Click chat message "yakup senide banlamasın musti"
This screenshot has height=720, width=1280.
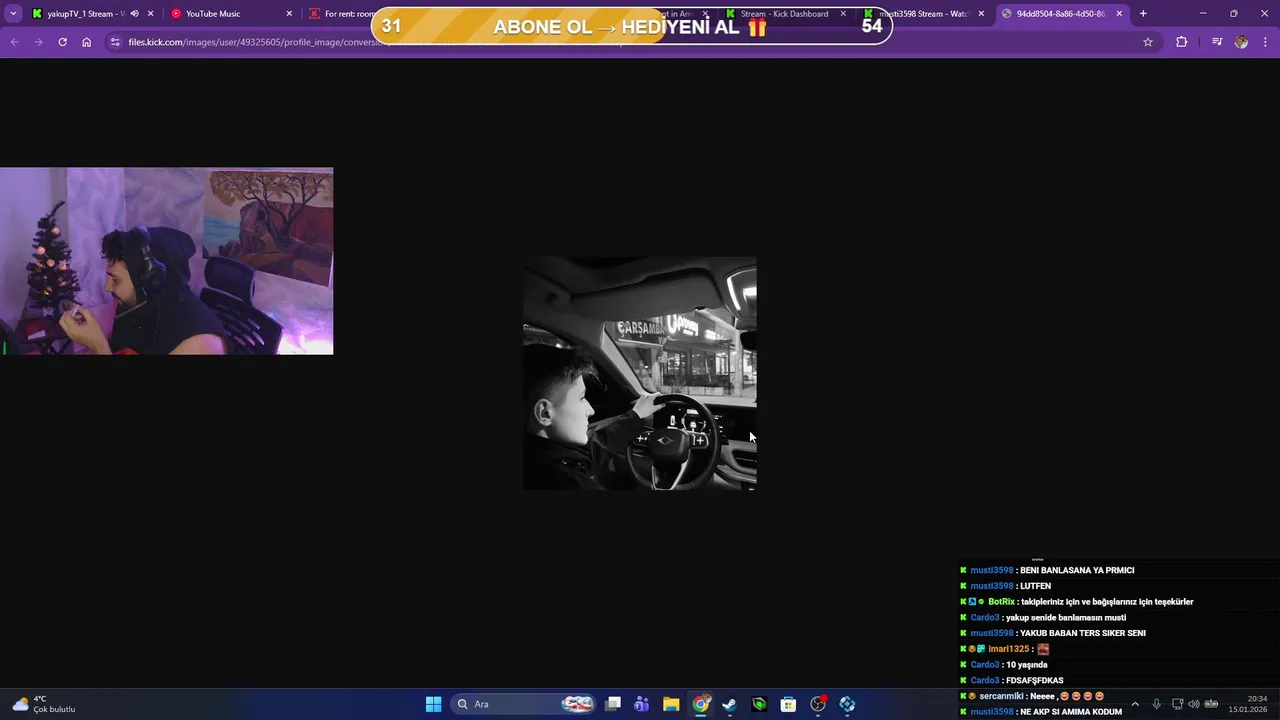(x=1066, y=618)
